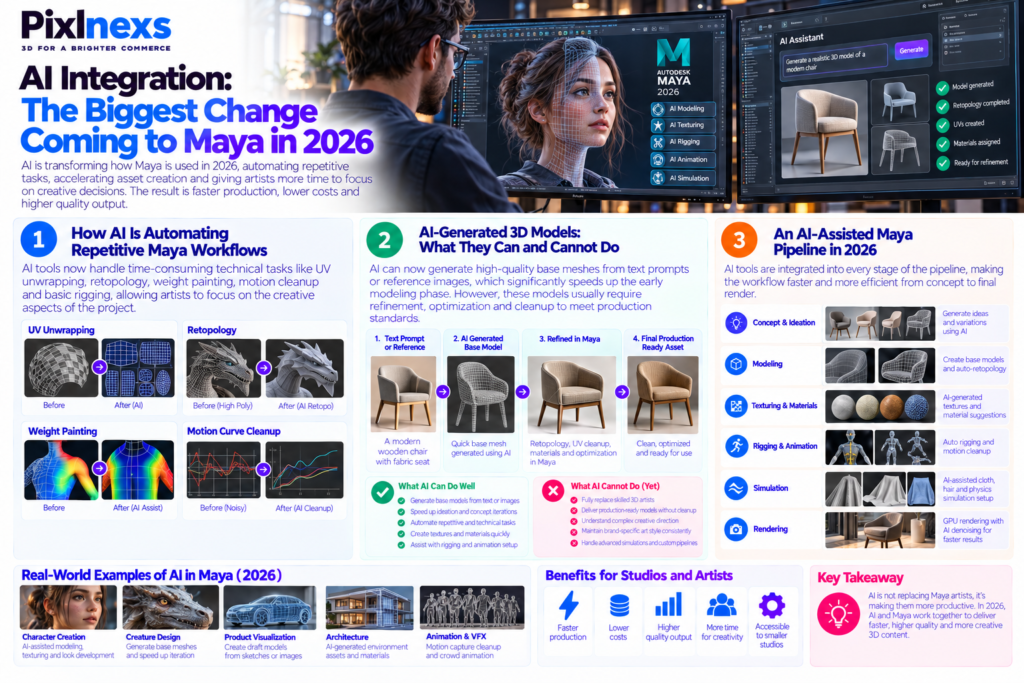The width and height of the screenshot is (1024, 683).
Task: Click the AI Modeling icon in Maya panel
Action: [x=658, y=109]
